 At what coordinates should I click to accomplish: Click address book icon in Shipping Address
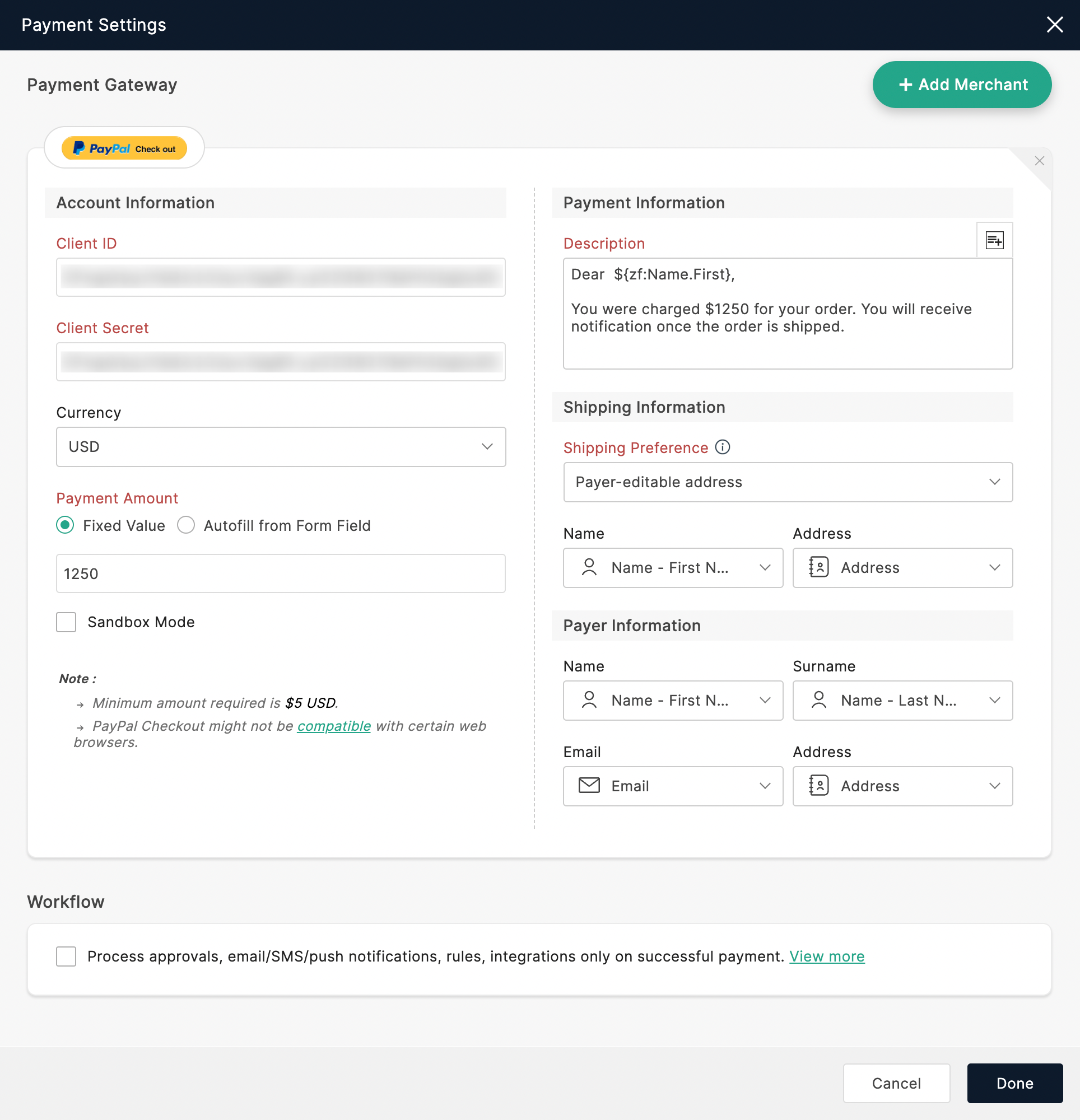click(818, 567)
